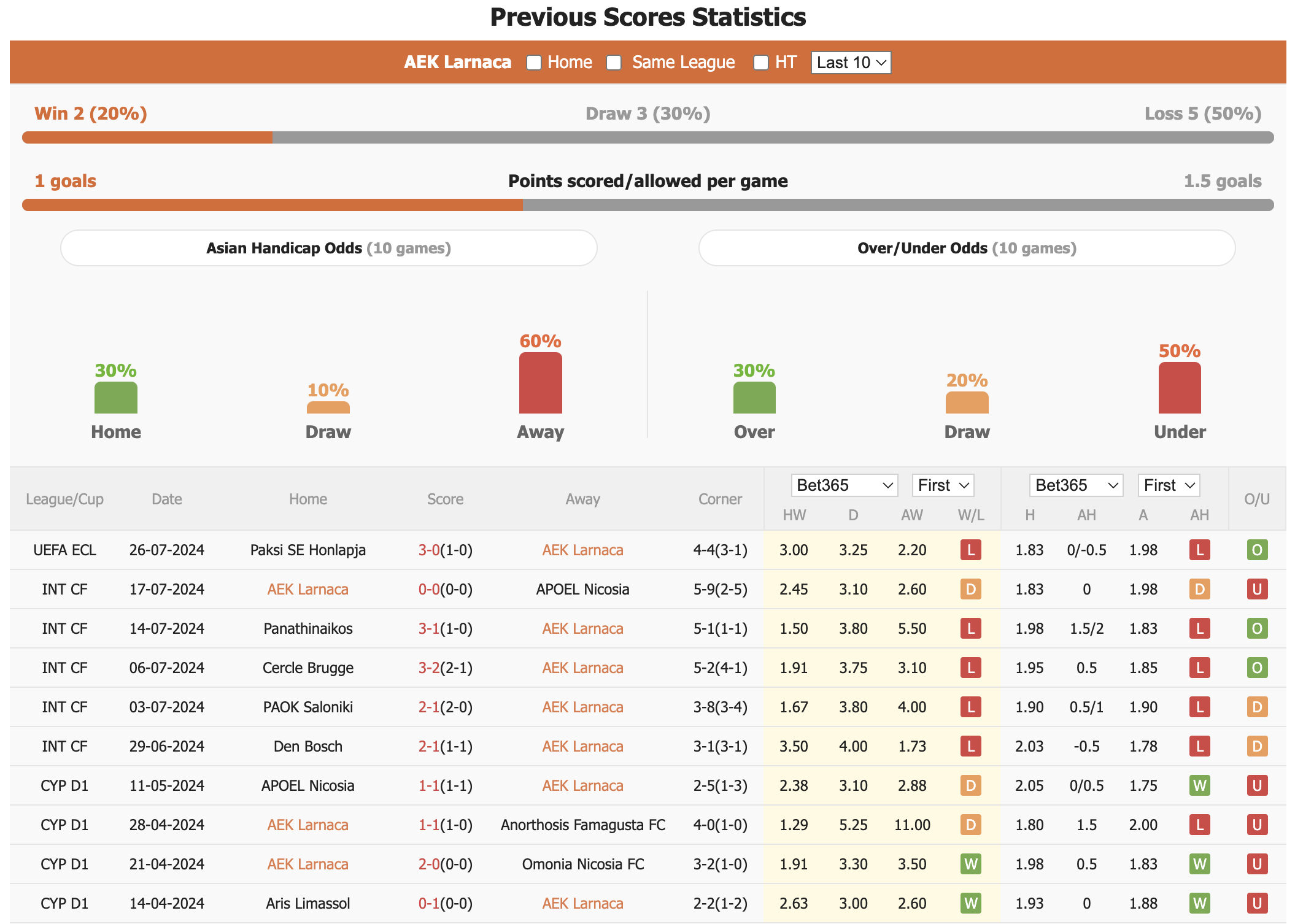The width and height of the screenshot is (1295, 924).
Task: Click the AH win badge in Omonia Nicosia row
Action: pyautogui.click(x=1200, y=864)
